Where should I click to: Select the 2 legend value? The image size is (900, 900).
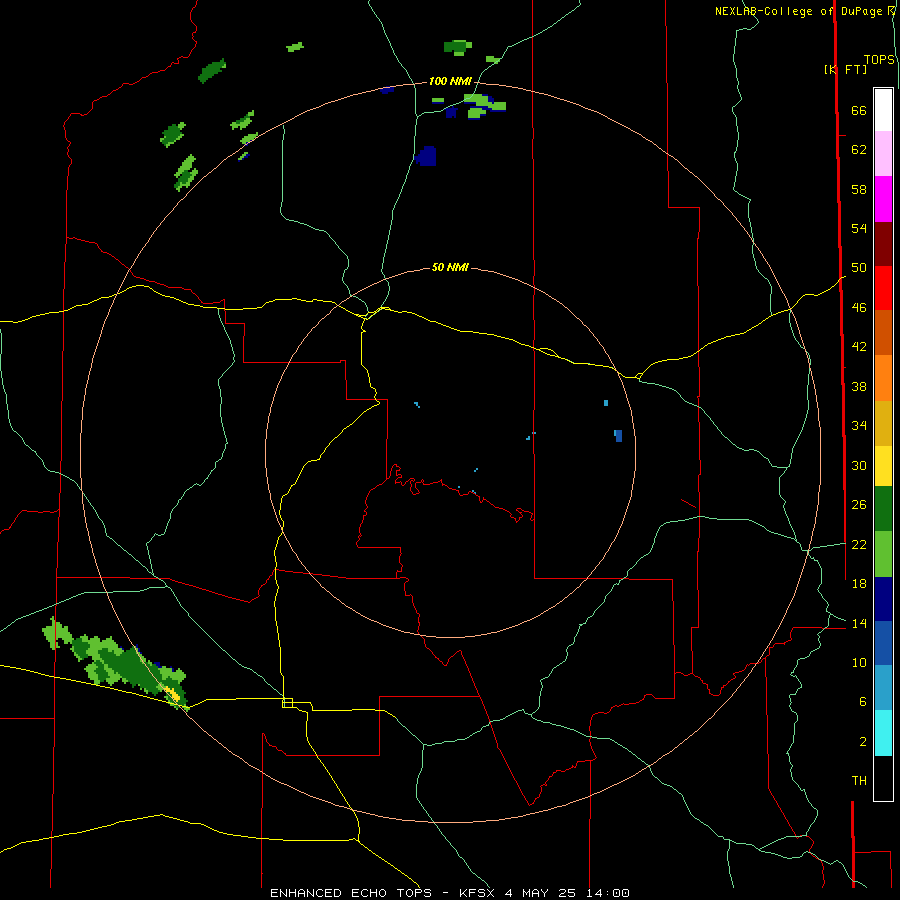pos(863,742)
